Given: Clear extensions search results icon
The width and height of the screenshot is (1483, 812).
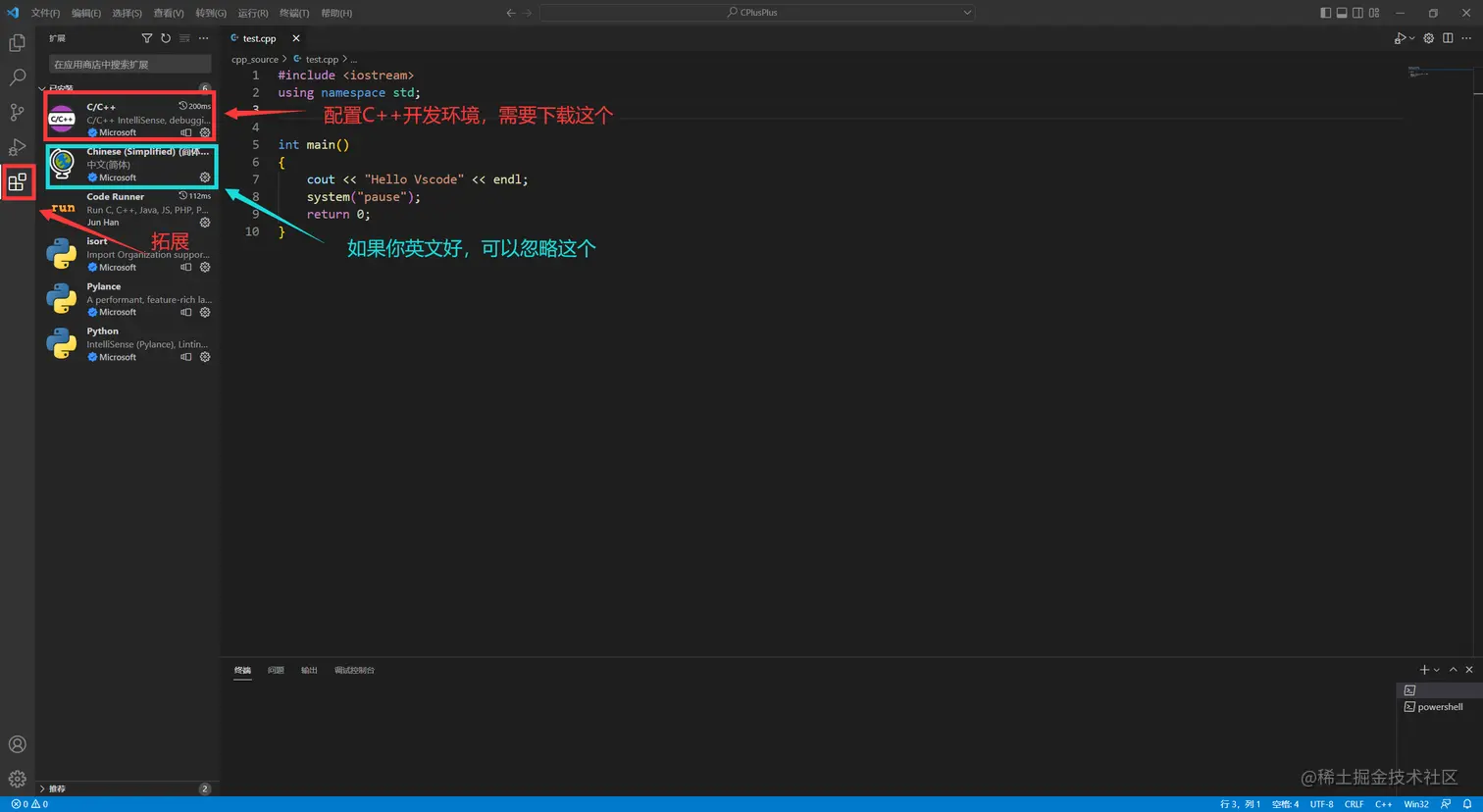Looking at the screenshot, I should 184,38.
